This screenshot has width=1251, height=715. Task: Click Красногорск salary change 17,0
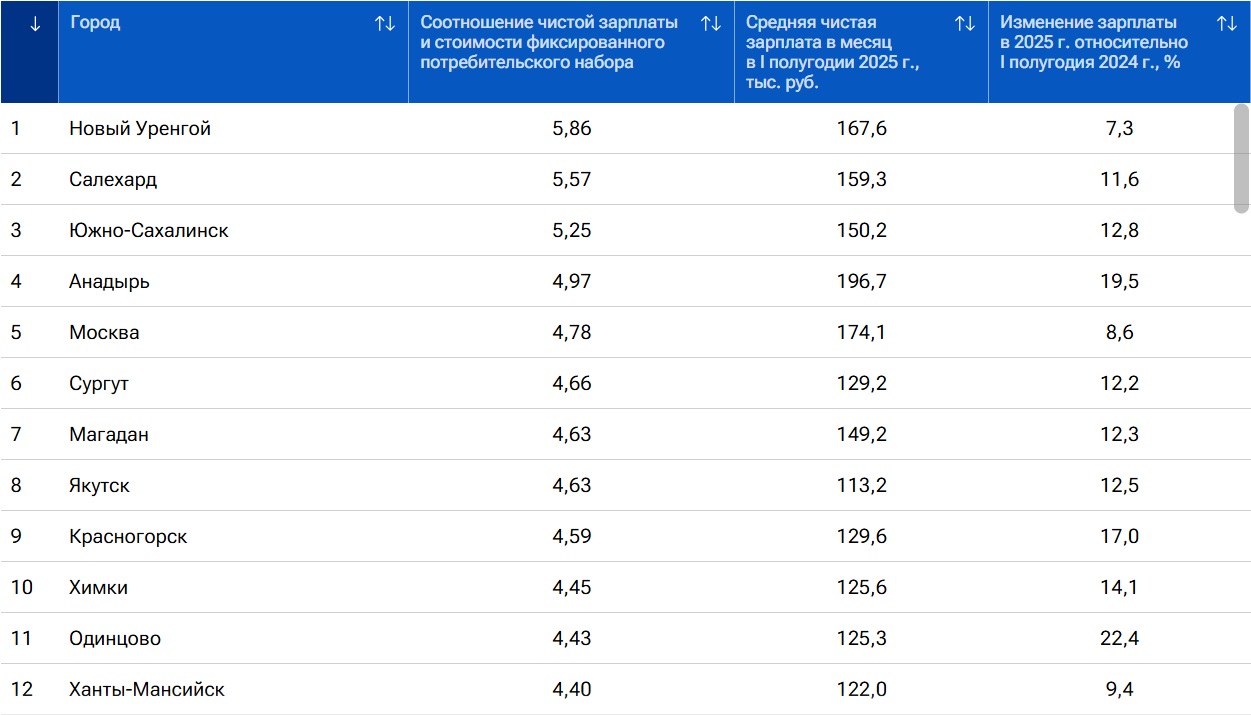click(1119, 537)
